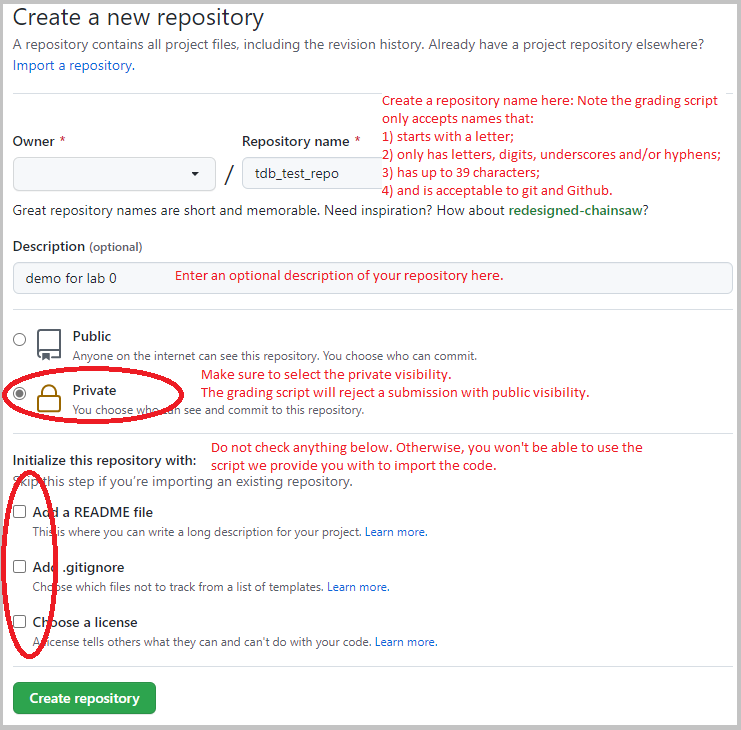Use the suggested name redesigned-chainsaw
Viewport: 741px width, 730px height.
click(577, 211)
